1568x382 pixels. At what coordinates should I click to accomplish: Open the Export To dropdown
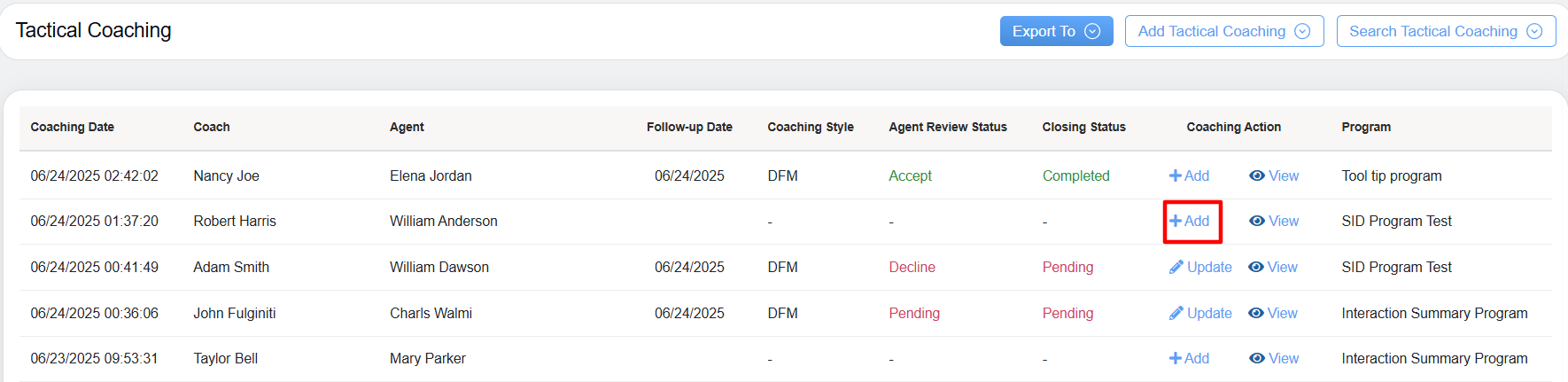[1056, 31]
